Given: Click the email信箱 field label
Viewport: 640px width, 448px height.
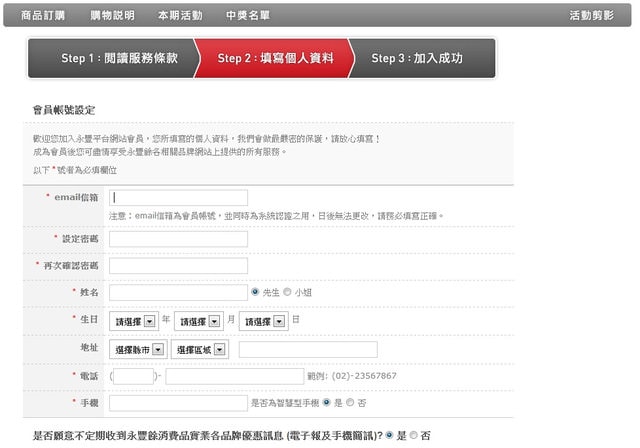Looking at the screenshot, I should [x=76, y=197].
